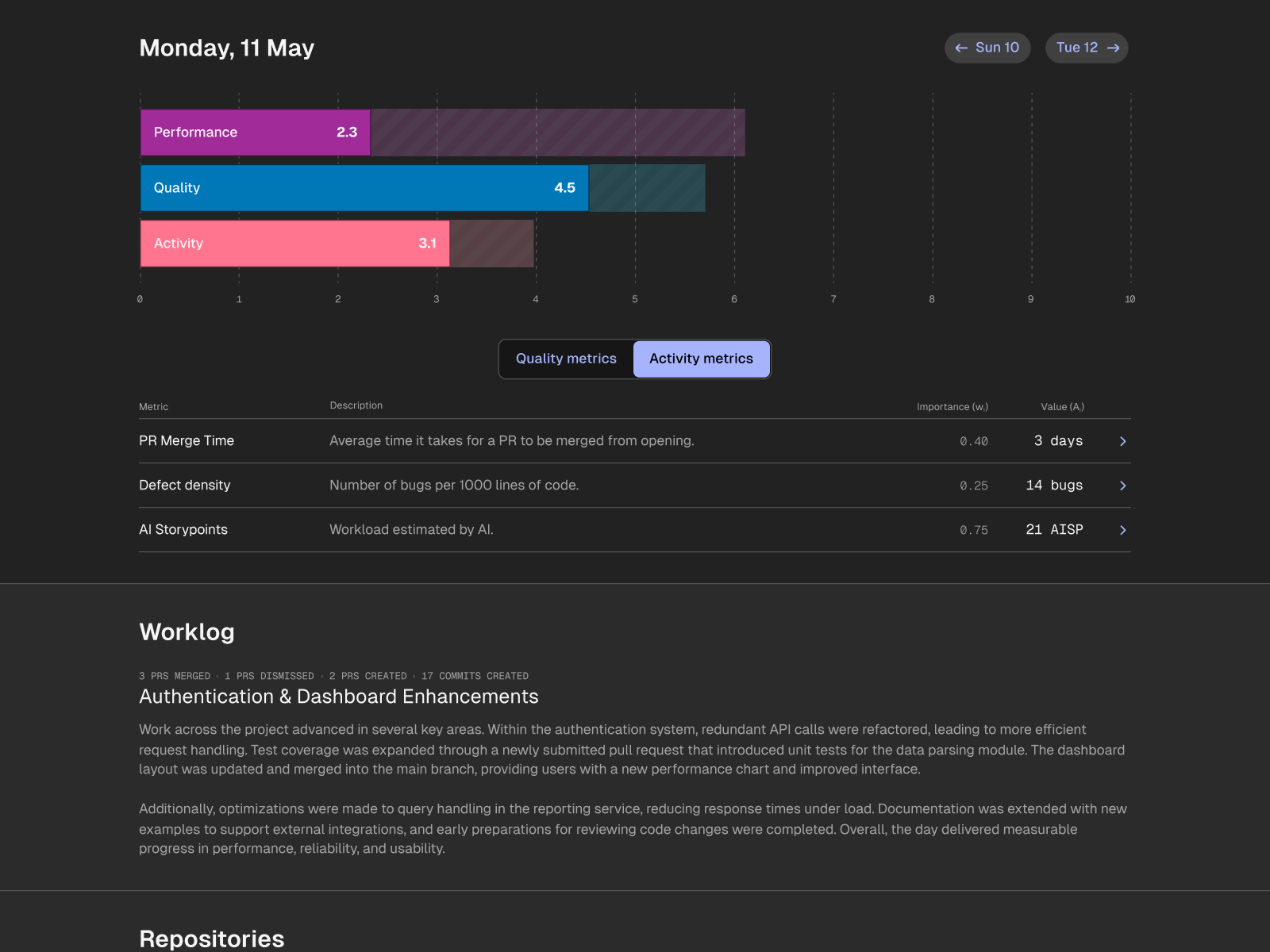
Task: Click the hatched Quality target bar
Action: point(647,188)
